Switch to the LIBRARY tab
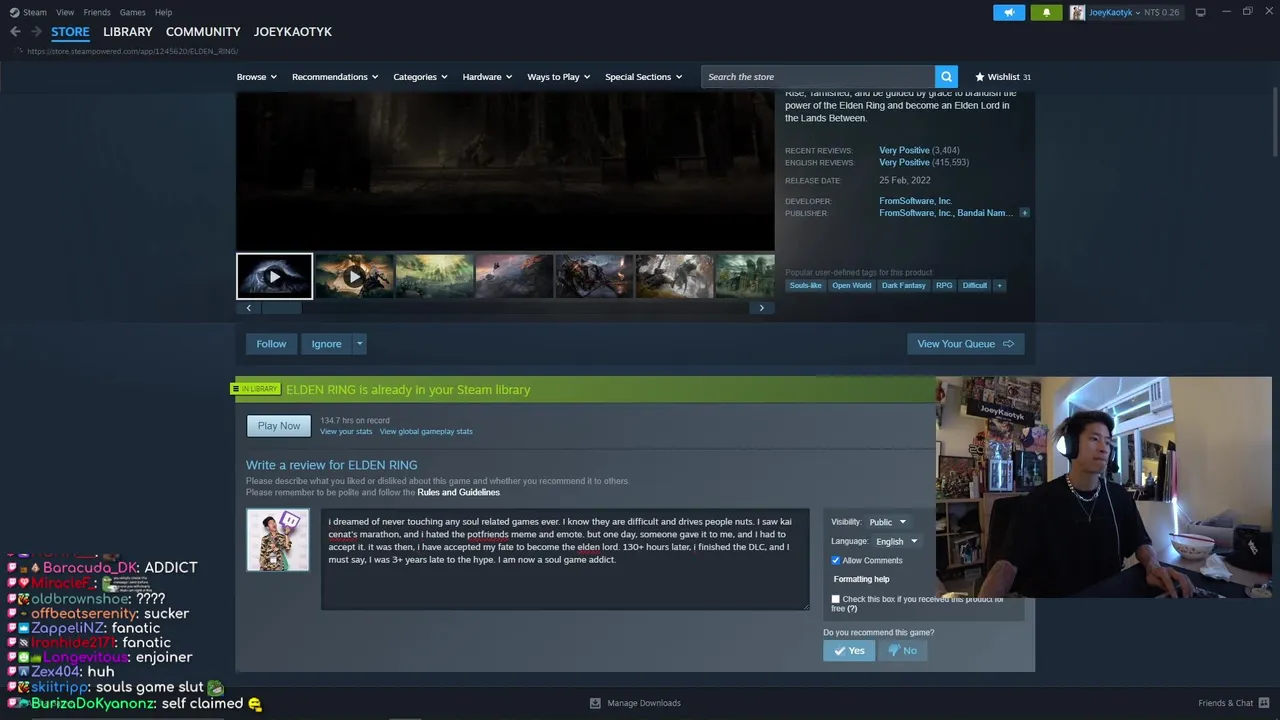Image resolution: width=1280 pixels, height=720 pixels. [x=128, y=32]
